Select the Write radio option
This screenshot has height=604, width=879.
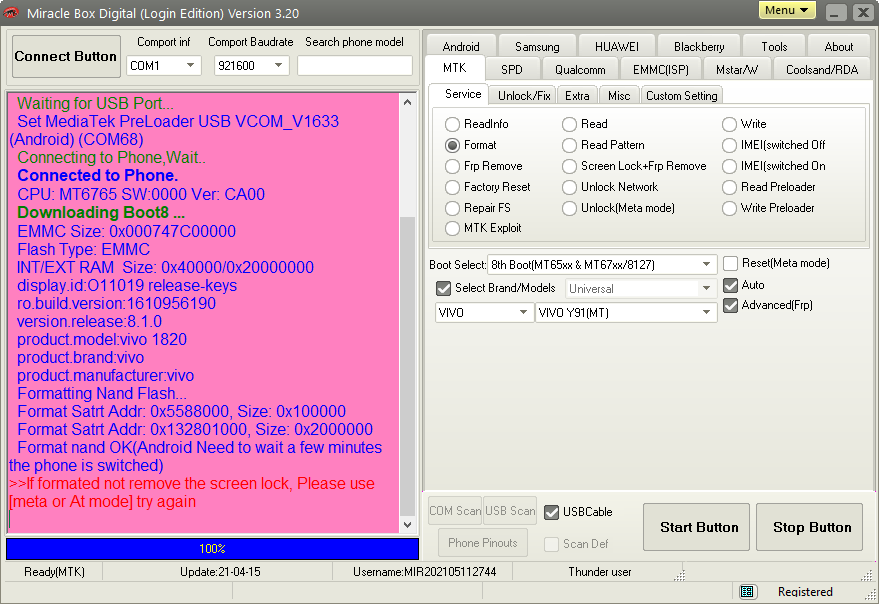(x=744, y=124)
